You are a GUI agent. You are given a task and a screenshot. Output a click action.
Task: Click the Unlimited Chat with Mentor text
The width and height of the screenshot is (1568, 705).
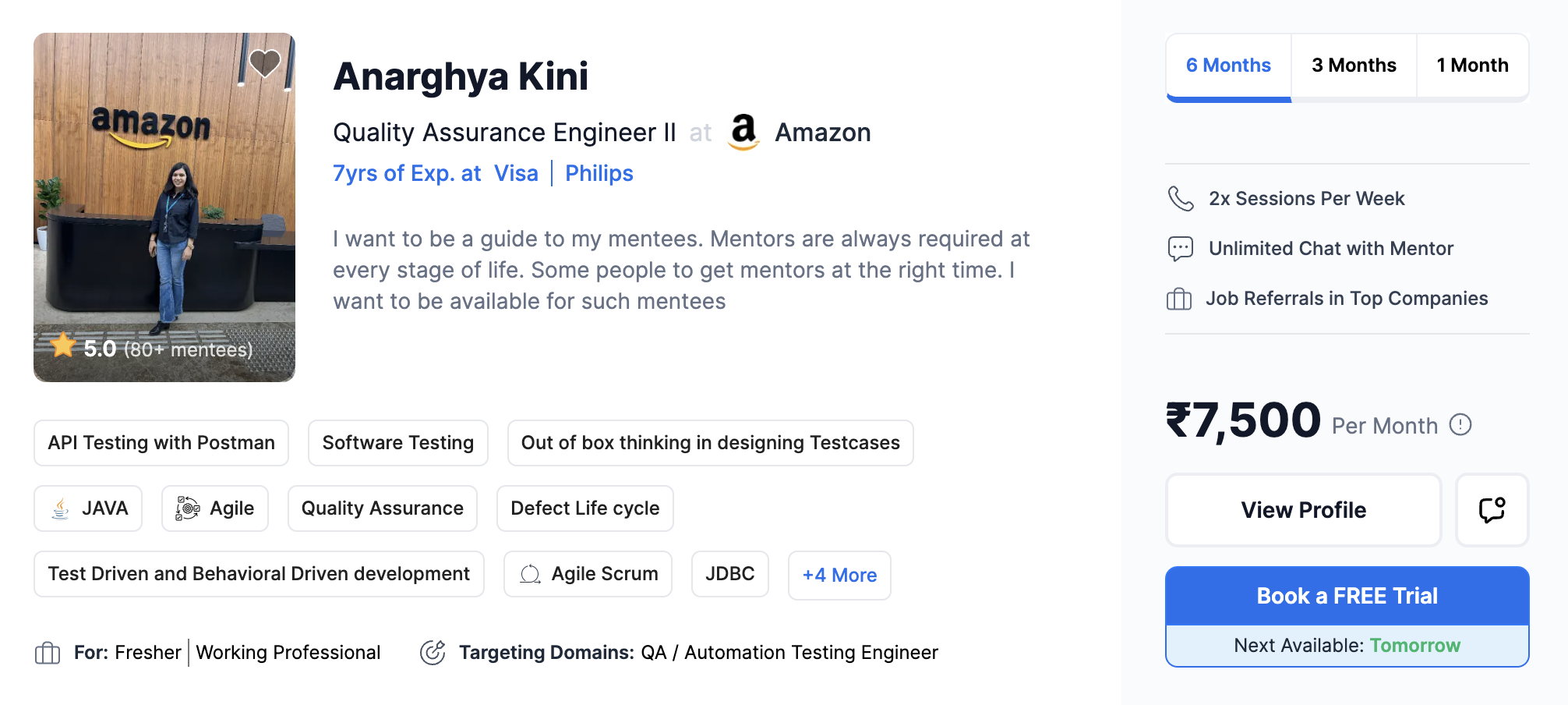tap(1331, 249)
